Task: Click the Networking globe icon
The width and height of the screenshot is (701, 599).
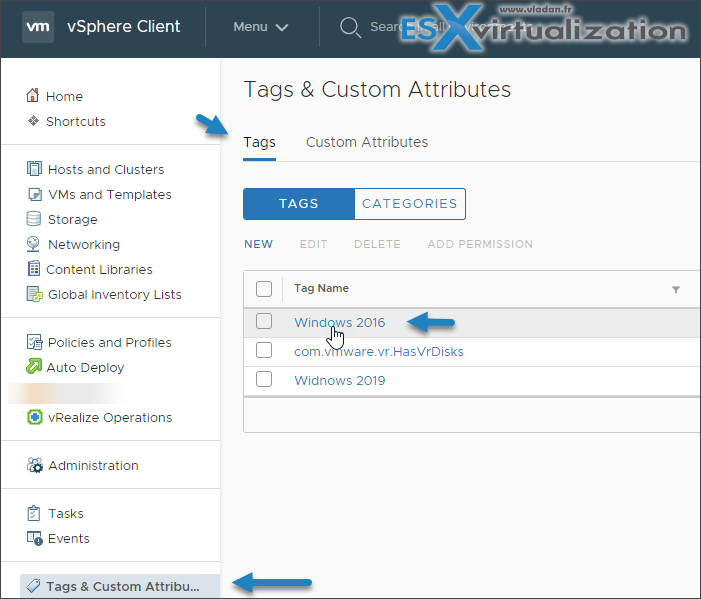Action: tap(33, 244)
